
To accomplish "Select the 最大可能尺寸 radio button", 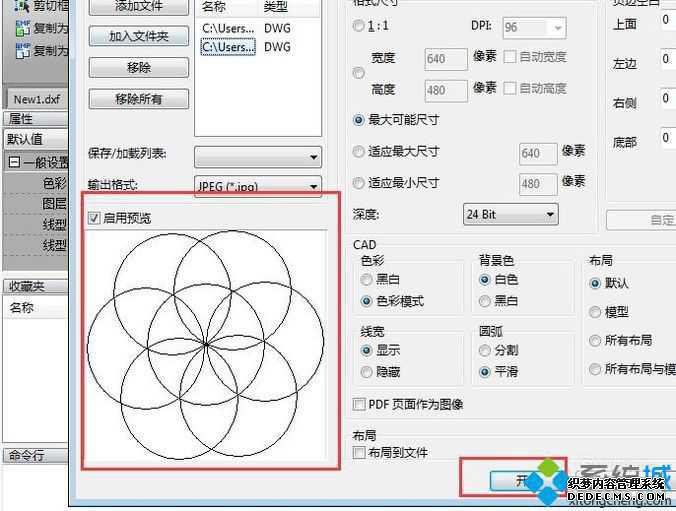I will (358, 120).
